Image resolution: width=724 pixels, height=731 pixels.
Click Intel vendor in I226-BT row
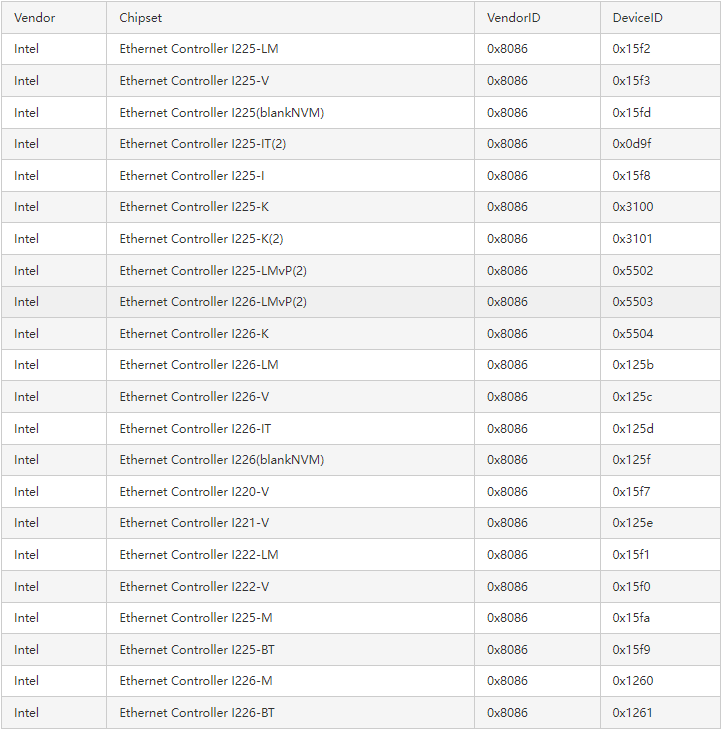pyautogui.click(x=26, y=713)
